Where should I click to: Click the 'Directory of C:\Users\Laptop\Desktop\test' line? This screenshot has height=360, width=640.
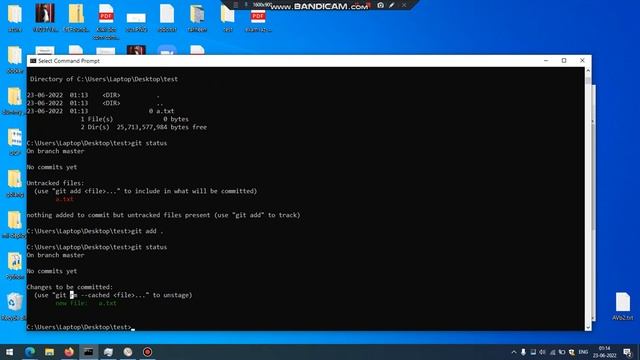(104, 79)
